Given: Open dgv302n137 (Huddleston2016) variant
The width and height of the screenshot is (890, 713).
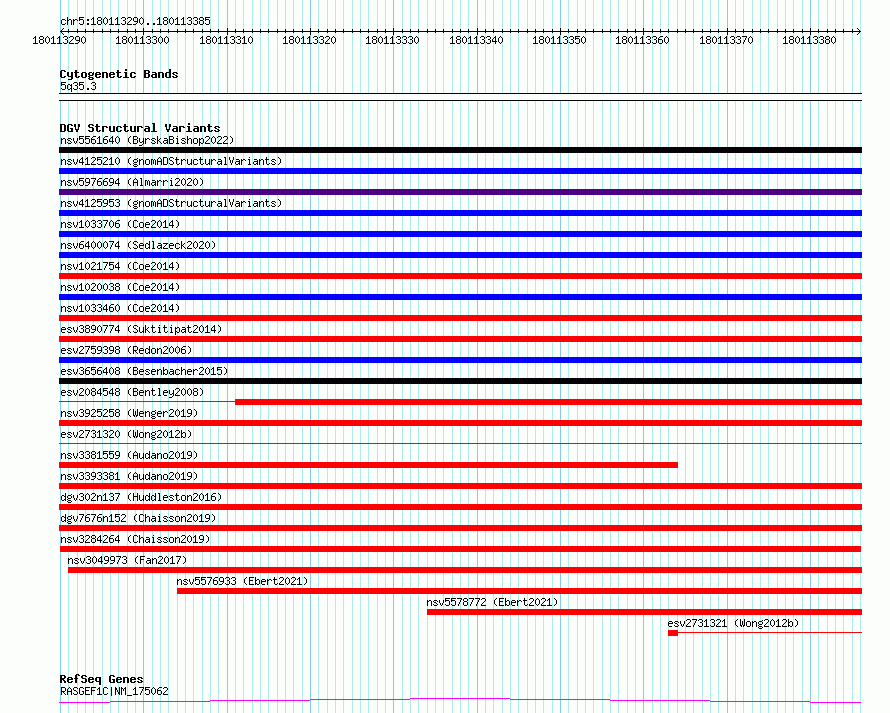Looking at the screenshot, I should pyautogui.click(x=141, y=497).
